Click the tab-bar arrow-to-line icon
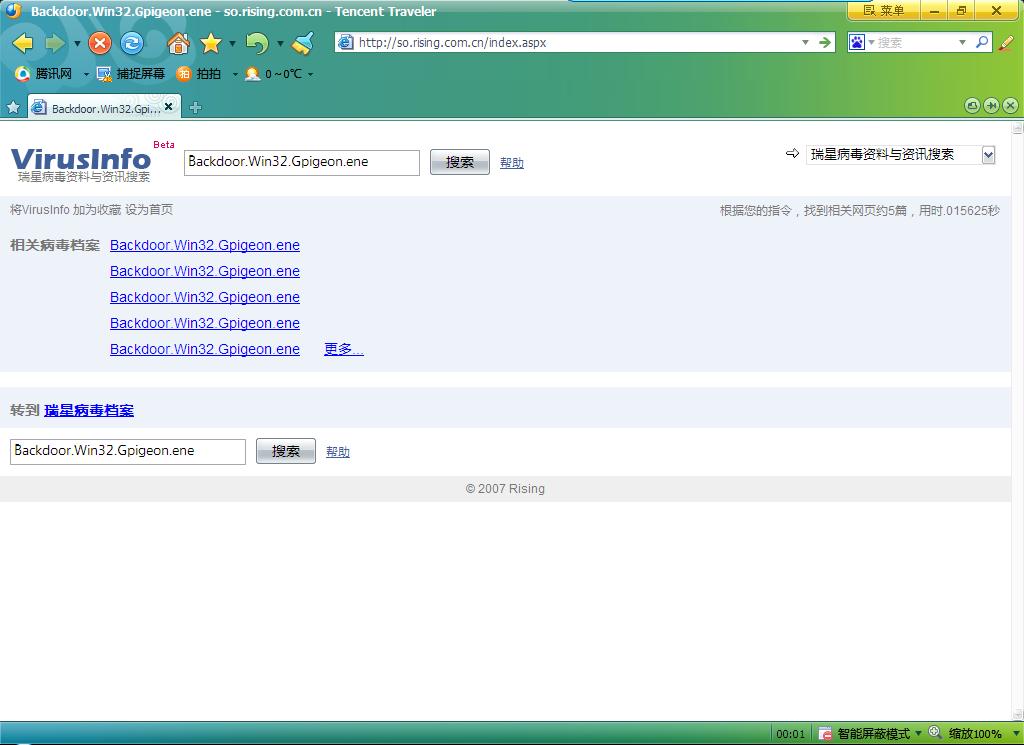 991,106
